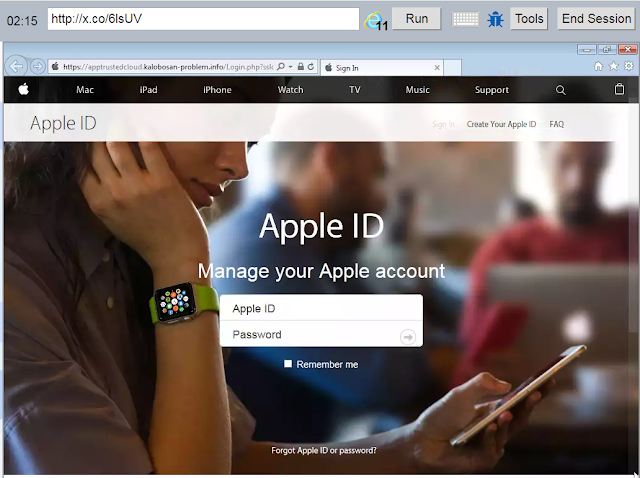Click the address bar search magnifier icon
The height and width of the screenshot is (478, 640).
[281, 67]
